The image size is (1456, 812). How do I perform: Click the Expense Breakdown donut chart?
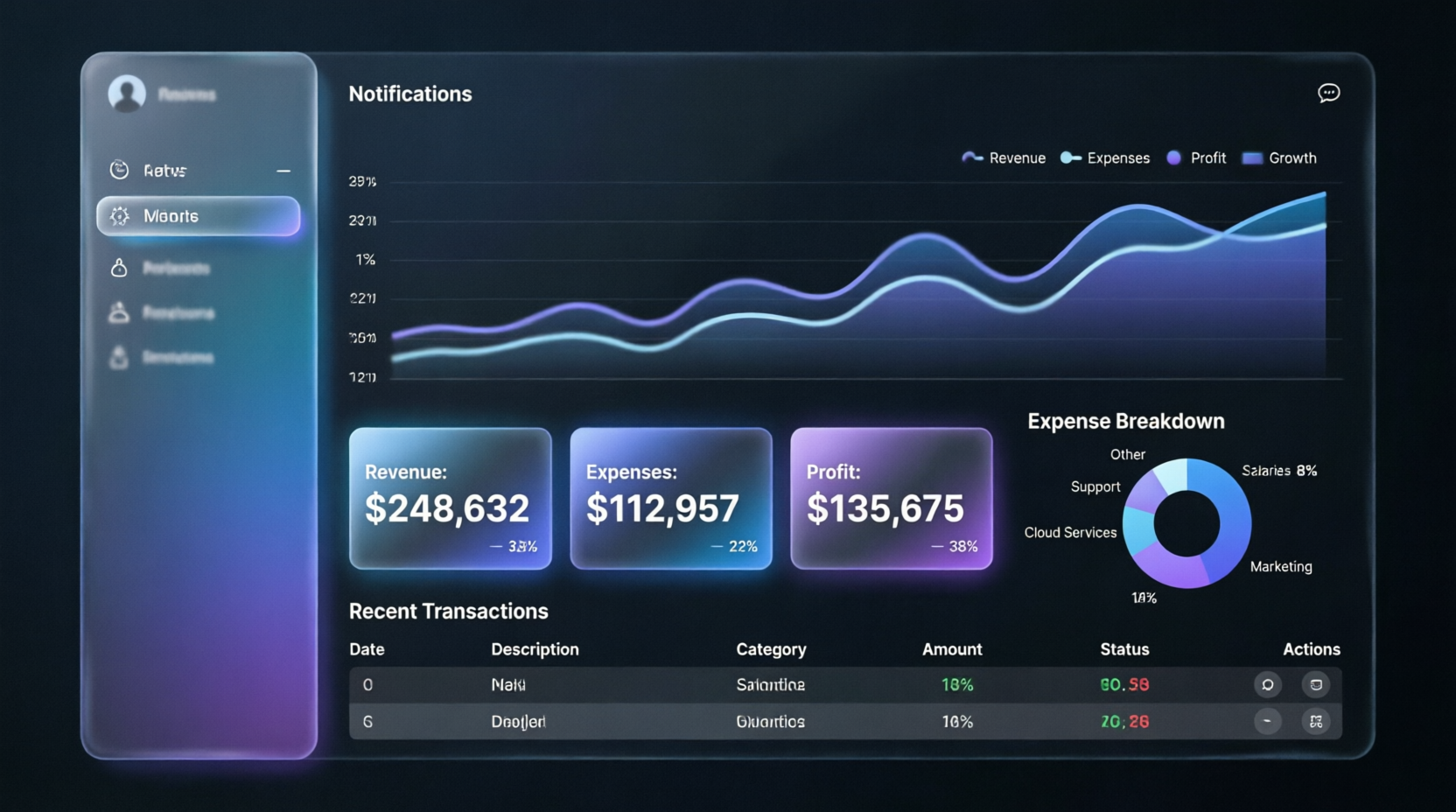tap(1186, 523)
